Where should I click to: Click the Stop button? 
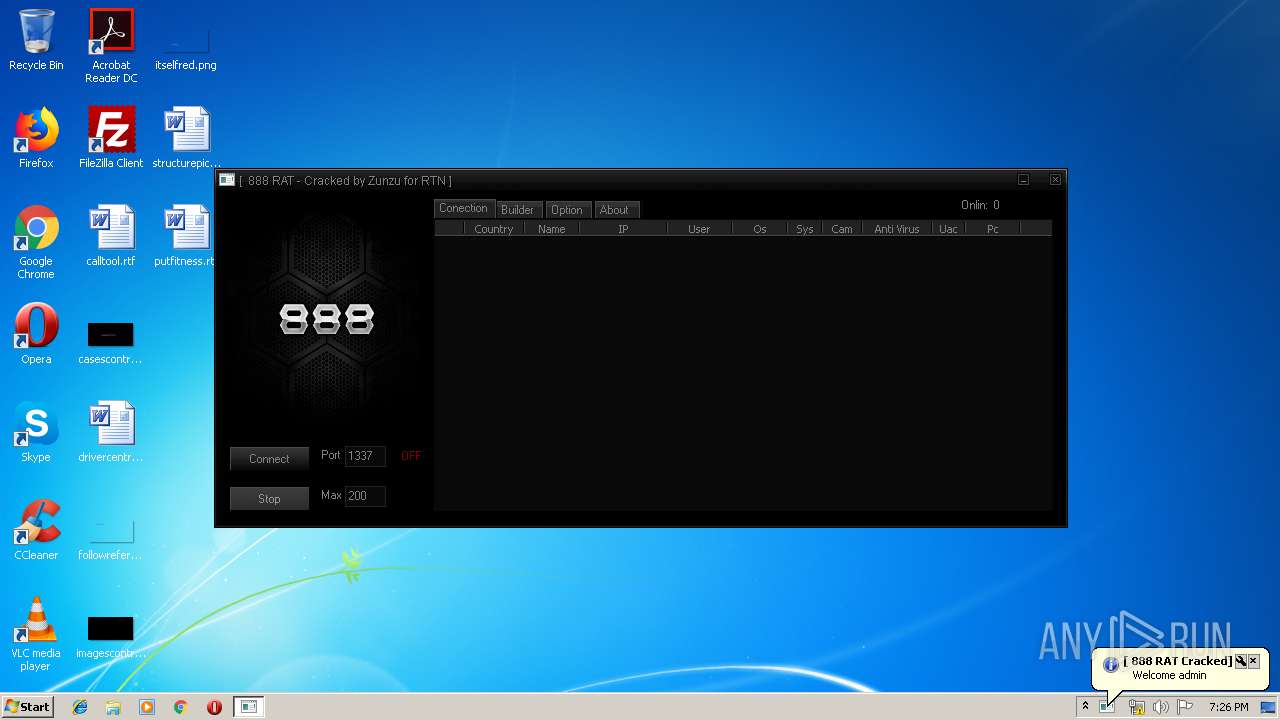pyautogui.click(x=269, y=499)
